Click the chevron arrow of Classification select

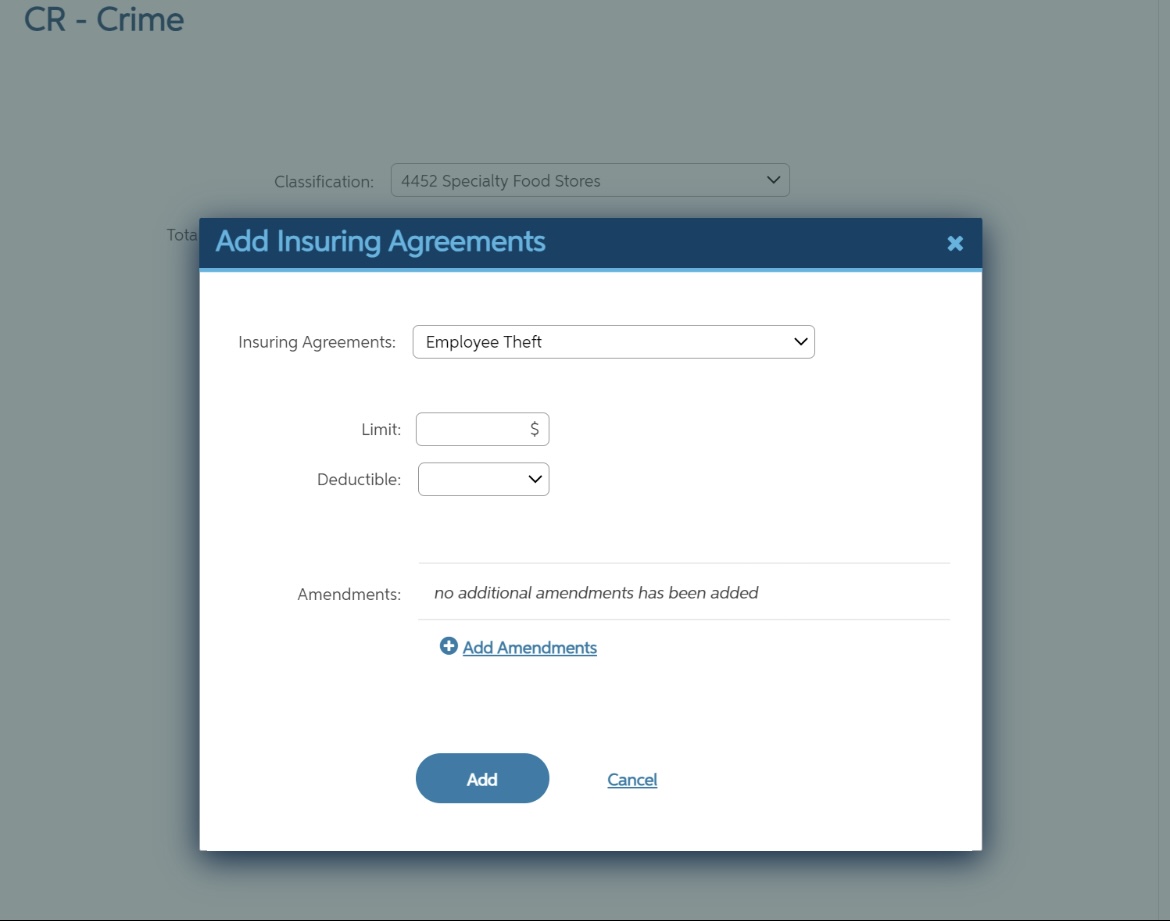coord(772,181)
